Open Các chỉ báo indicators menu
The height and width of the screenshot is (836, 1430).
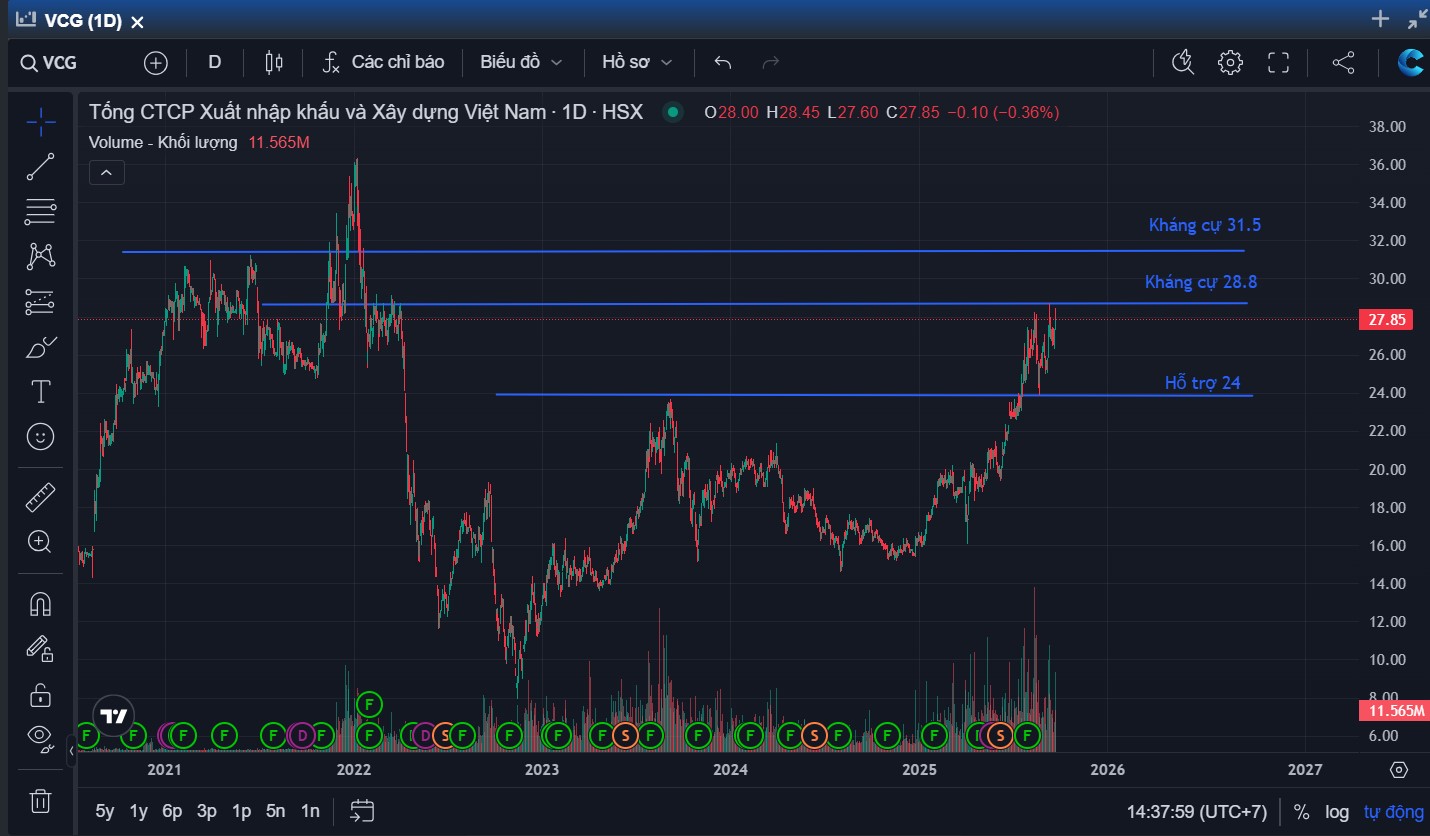pyautogui.click(x=384, y=62)
